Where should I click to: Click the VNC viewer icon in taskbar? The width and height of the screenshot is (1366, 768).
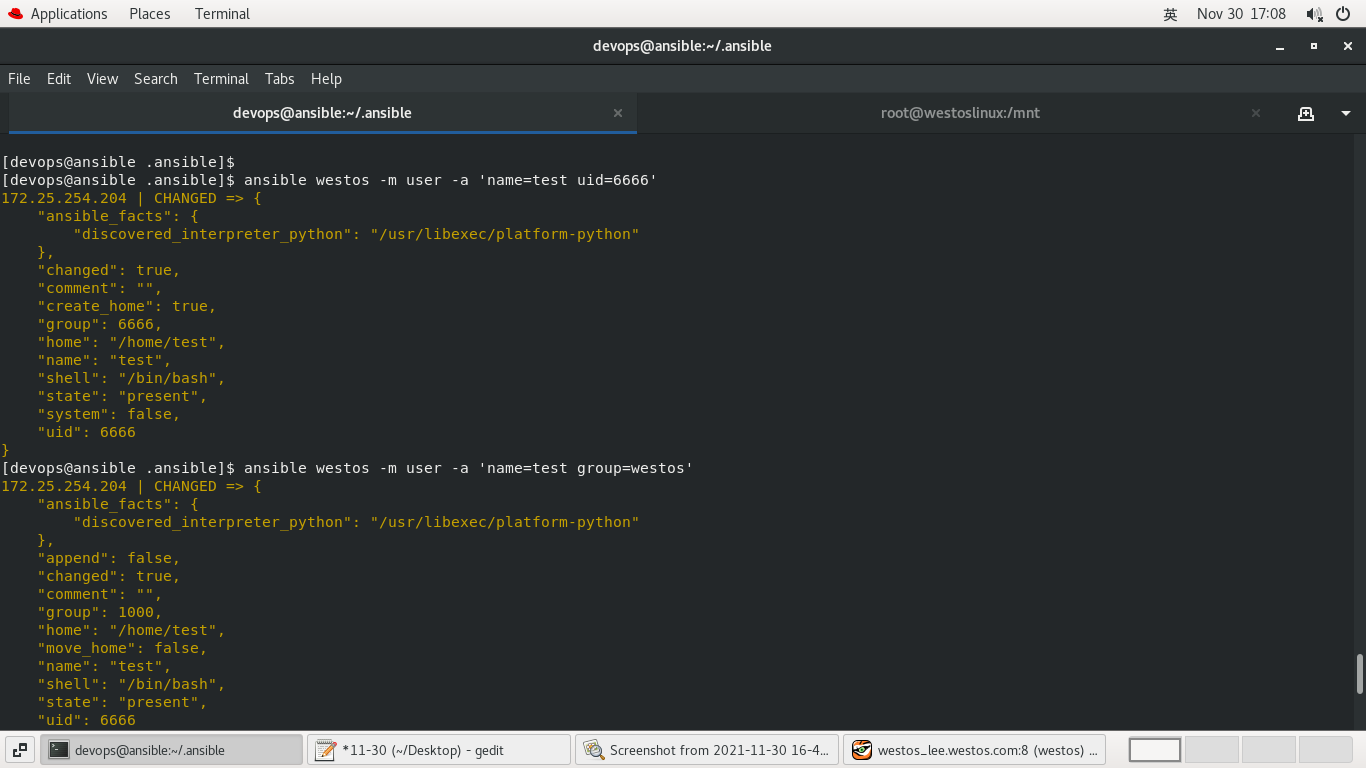coord(861,750)
